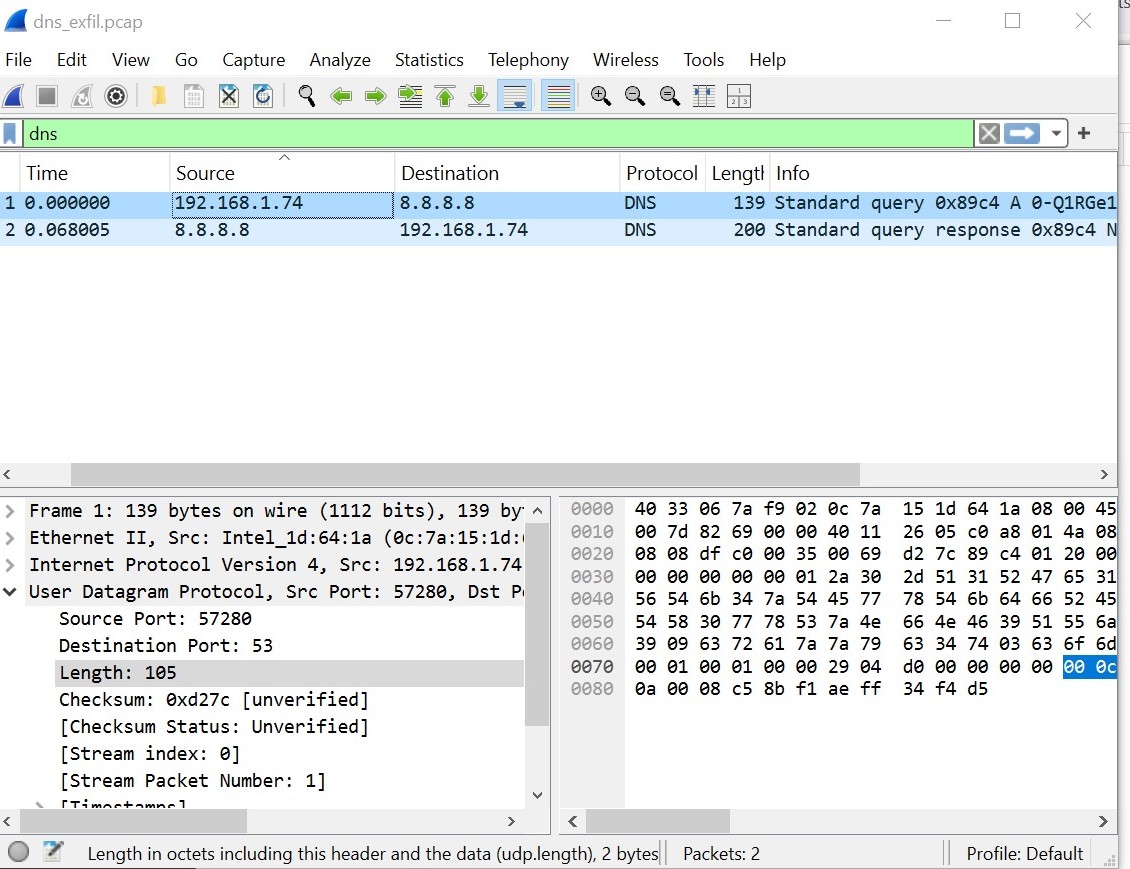Select the DNS query response packet 2

[559, 231]
